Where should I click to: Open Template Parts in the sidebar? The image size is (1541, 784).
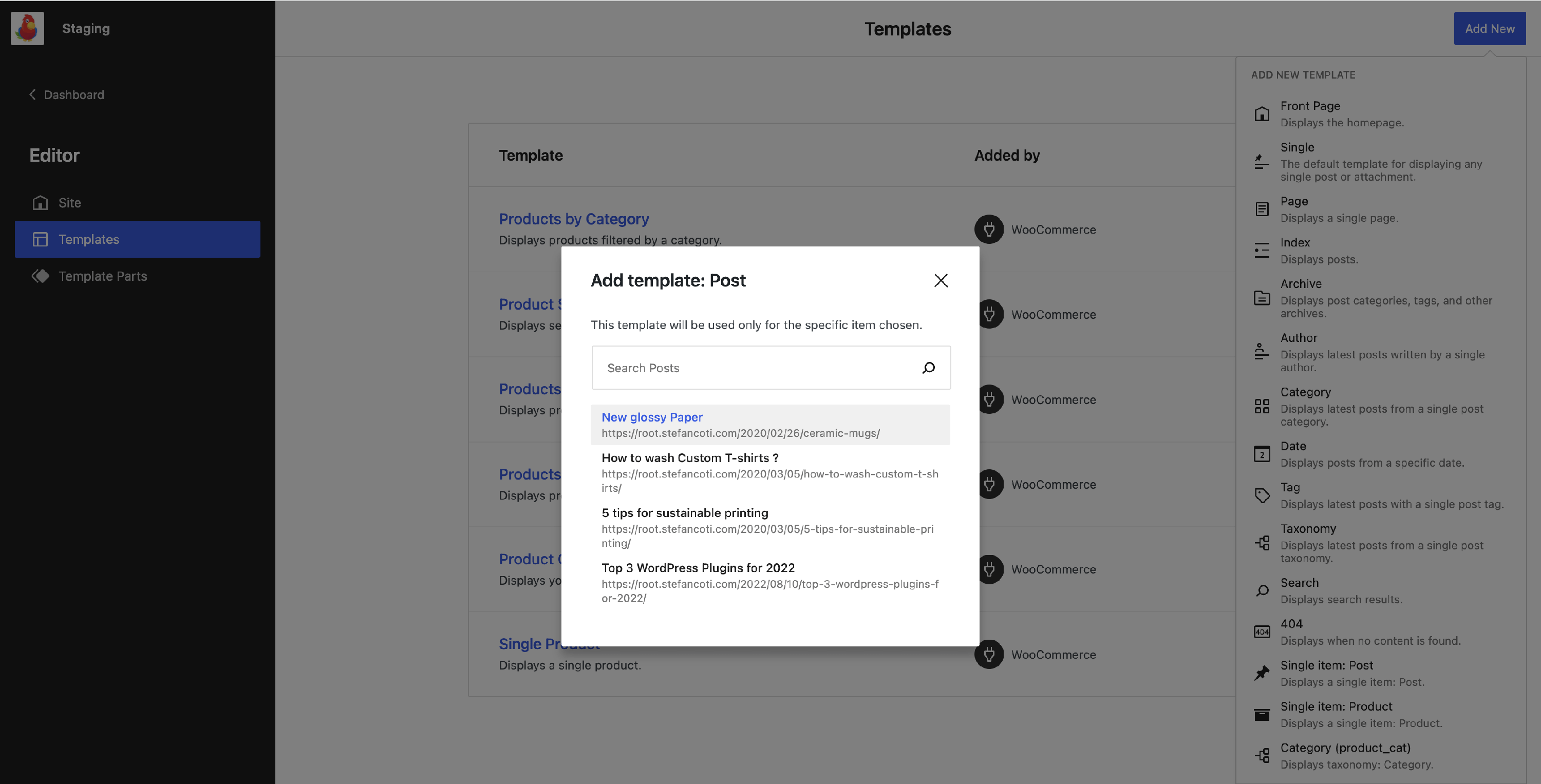click(102, 276)
